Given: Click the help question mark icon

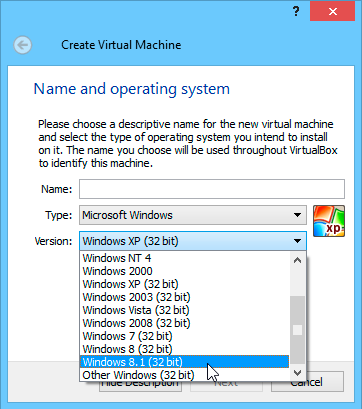Looking at the screenshot, I should (296, 12).
